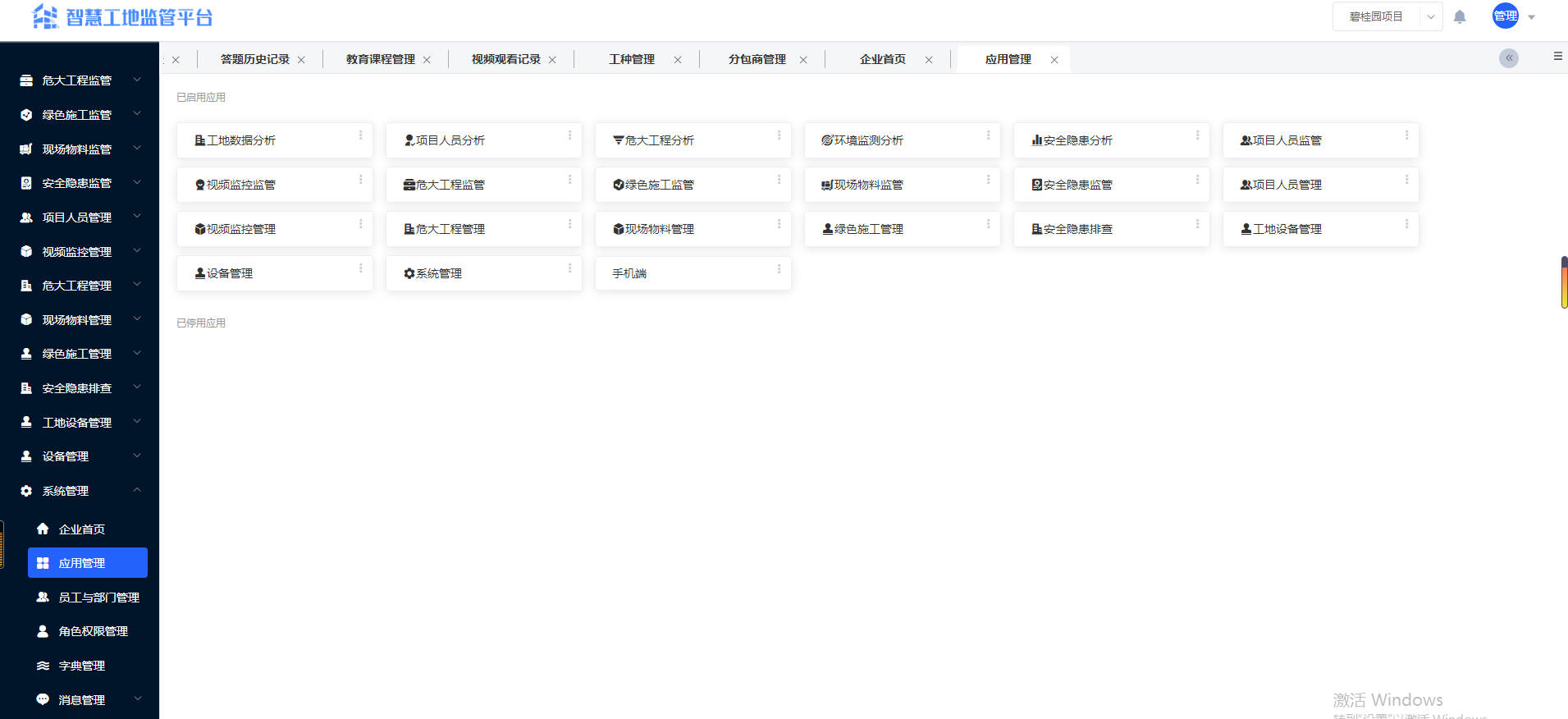1568x719 pixels.
Task: Open more options on 环境监测分析 card
Action: tap(988, 135)
